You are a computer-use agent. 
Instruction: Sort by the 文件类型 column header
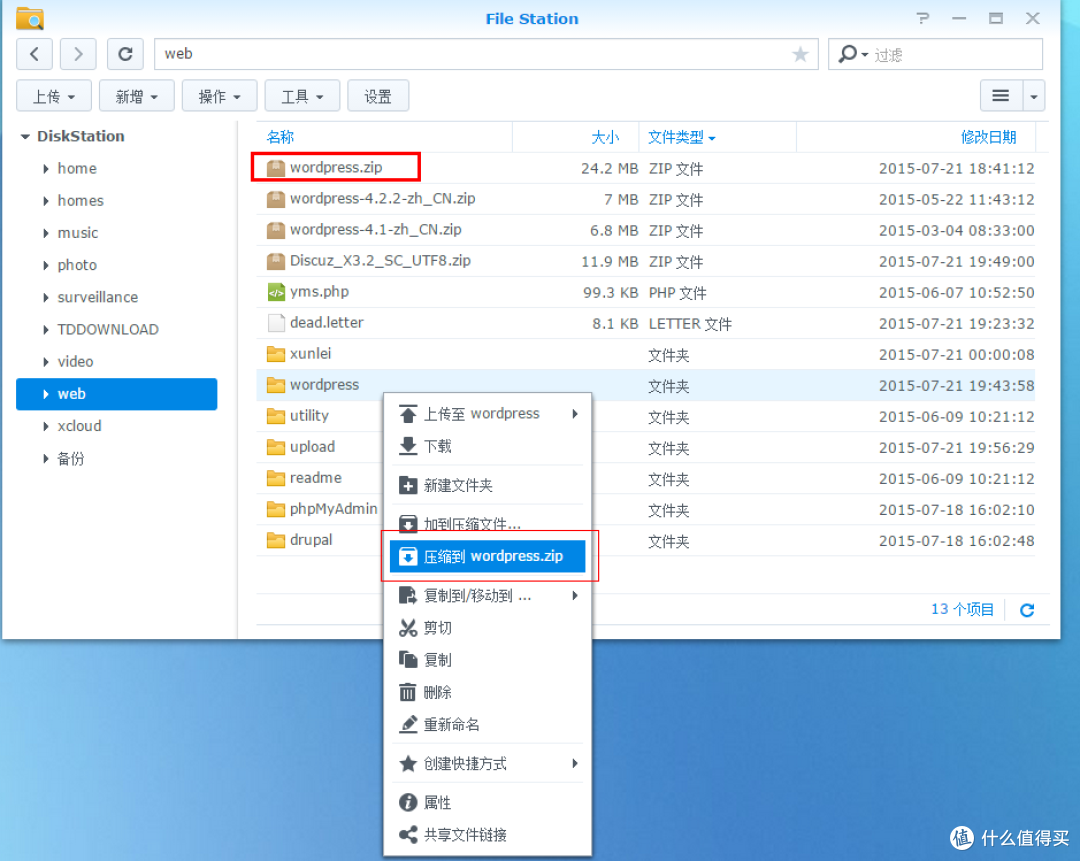[718, 136]
